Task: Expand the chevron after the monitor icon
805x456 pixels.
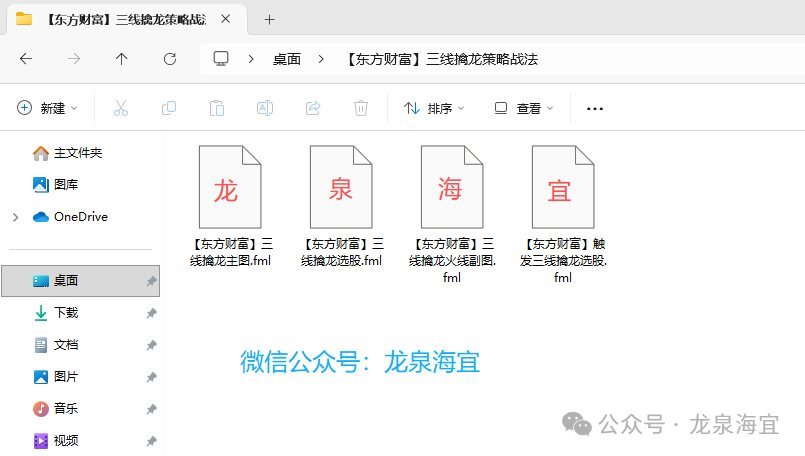Action: tap(251, 59)
